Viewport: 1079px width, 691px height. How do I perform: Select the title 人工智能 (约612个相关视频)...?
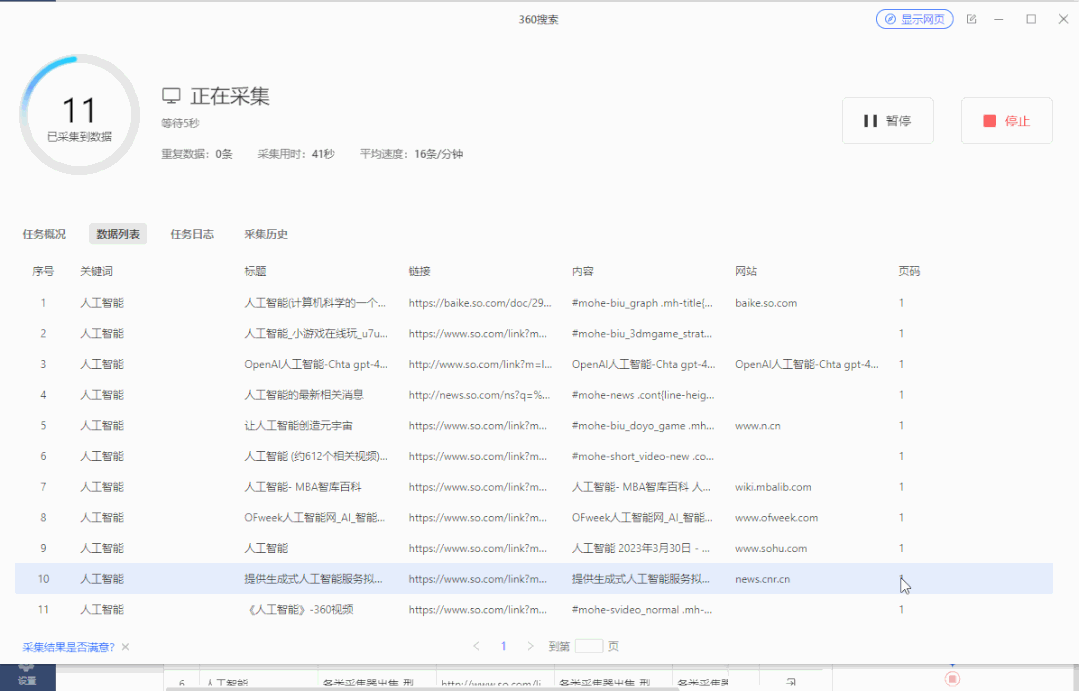(x=316, y=456)
